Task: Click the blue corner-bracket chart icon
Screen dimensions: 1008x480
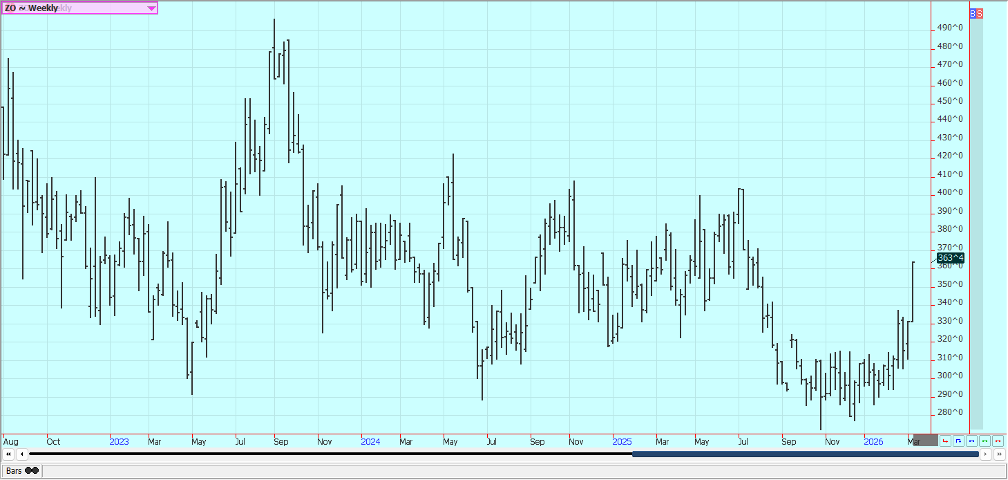Action: [x=958, y=440]
